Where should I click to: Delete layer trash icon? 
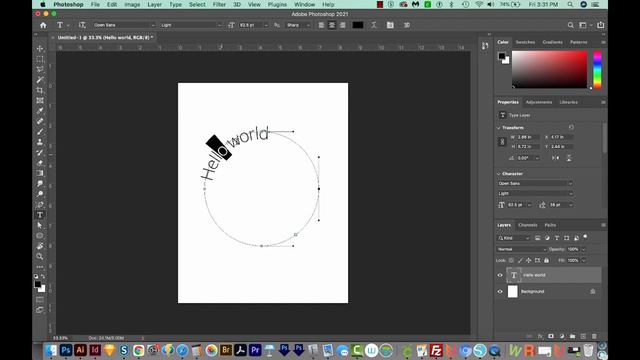pyautogui.click(x=594, y=336)
